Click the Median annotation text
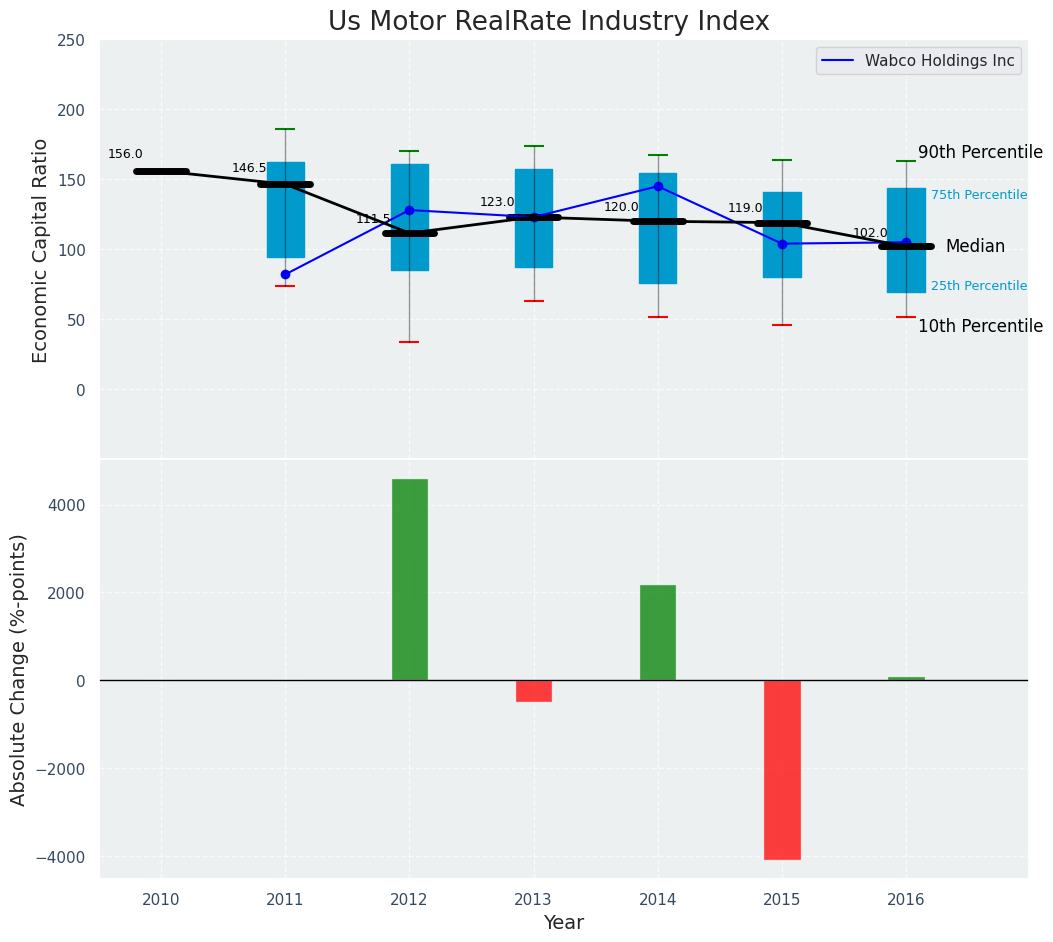Screen dimensions: 1053x942 [x=974, y=246]
